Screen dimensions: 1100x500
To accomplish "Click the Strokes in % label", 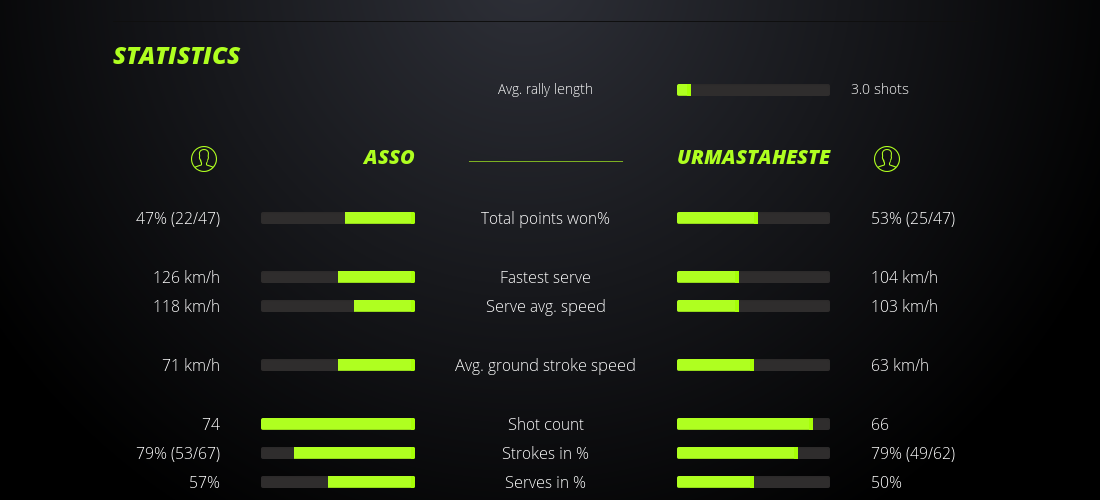I will click(545, 453).
